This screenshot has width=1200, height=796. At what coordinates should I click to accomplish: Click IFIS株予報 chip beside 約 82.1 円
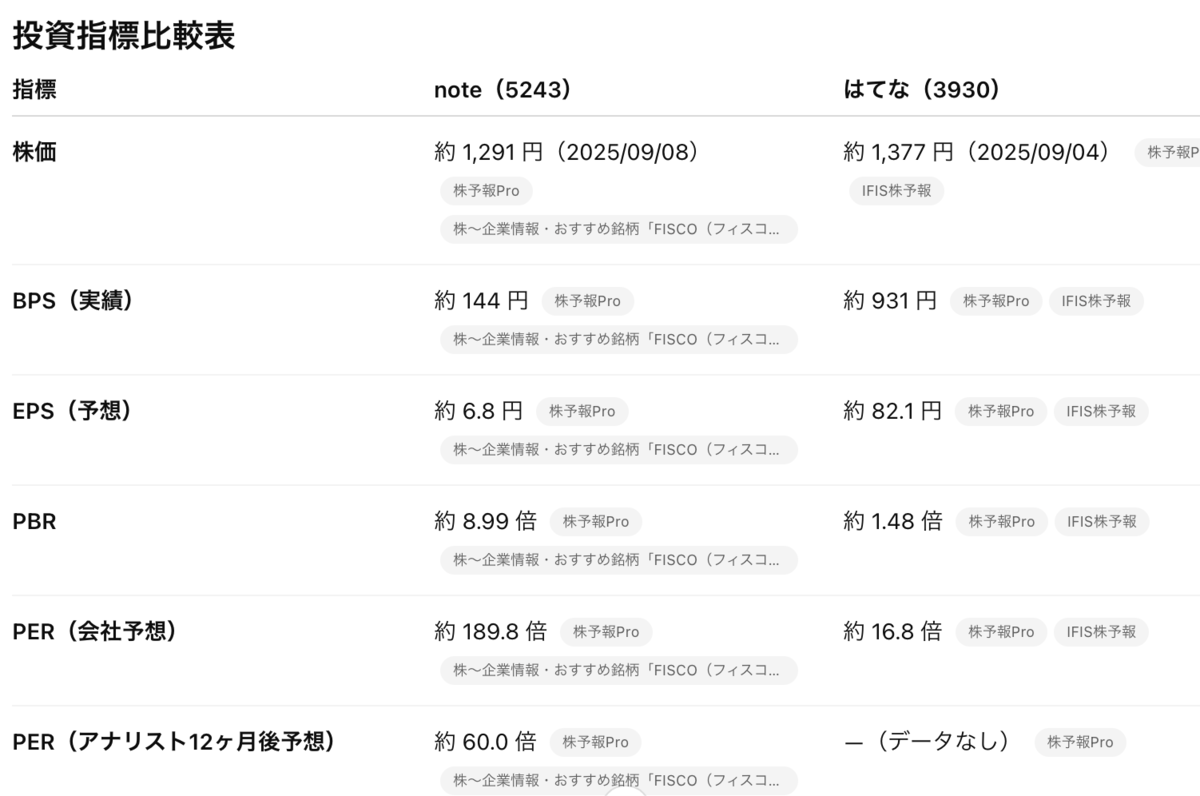[x=1101, y=411]
